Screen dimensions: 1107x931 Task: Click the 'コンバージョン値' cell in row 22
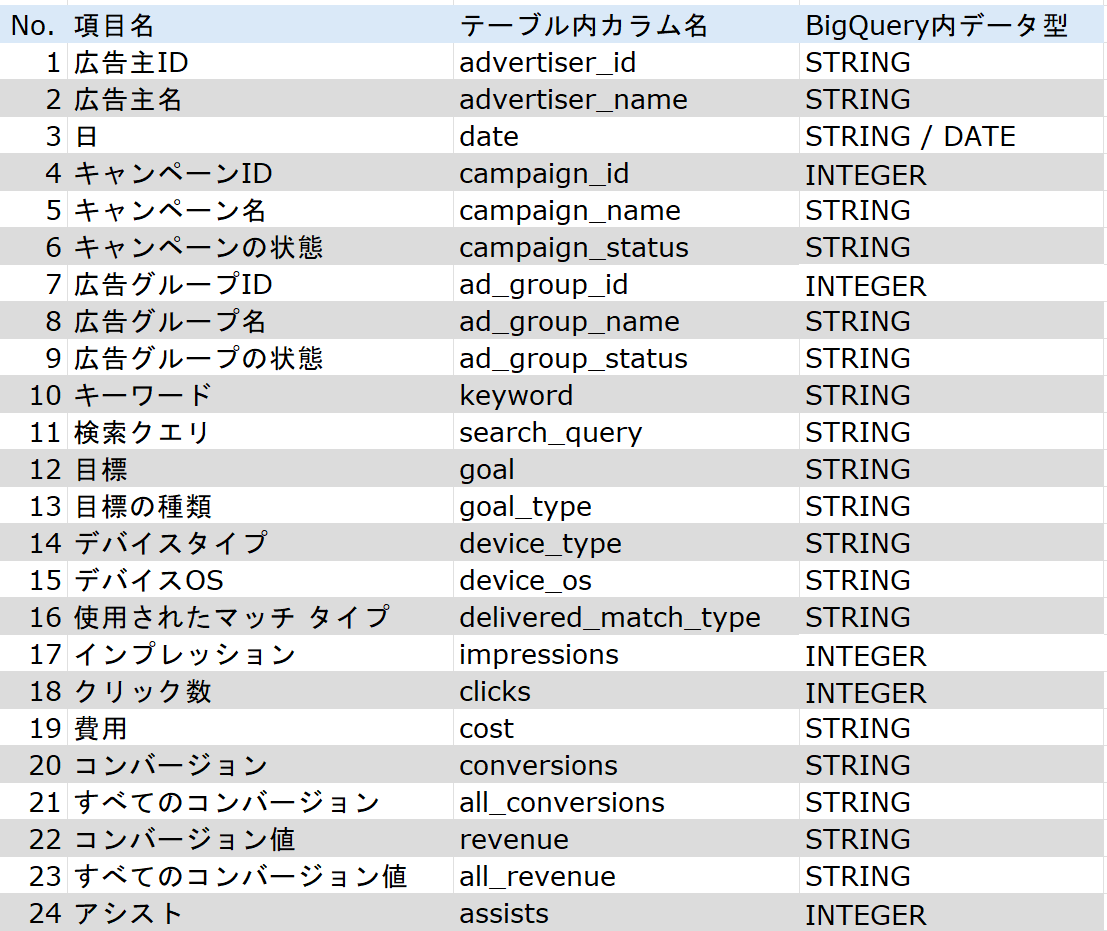[260, 839]
